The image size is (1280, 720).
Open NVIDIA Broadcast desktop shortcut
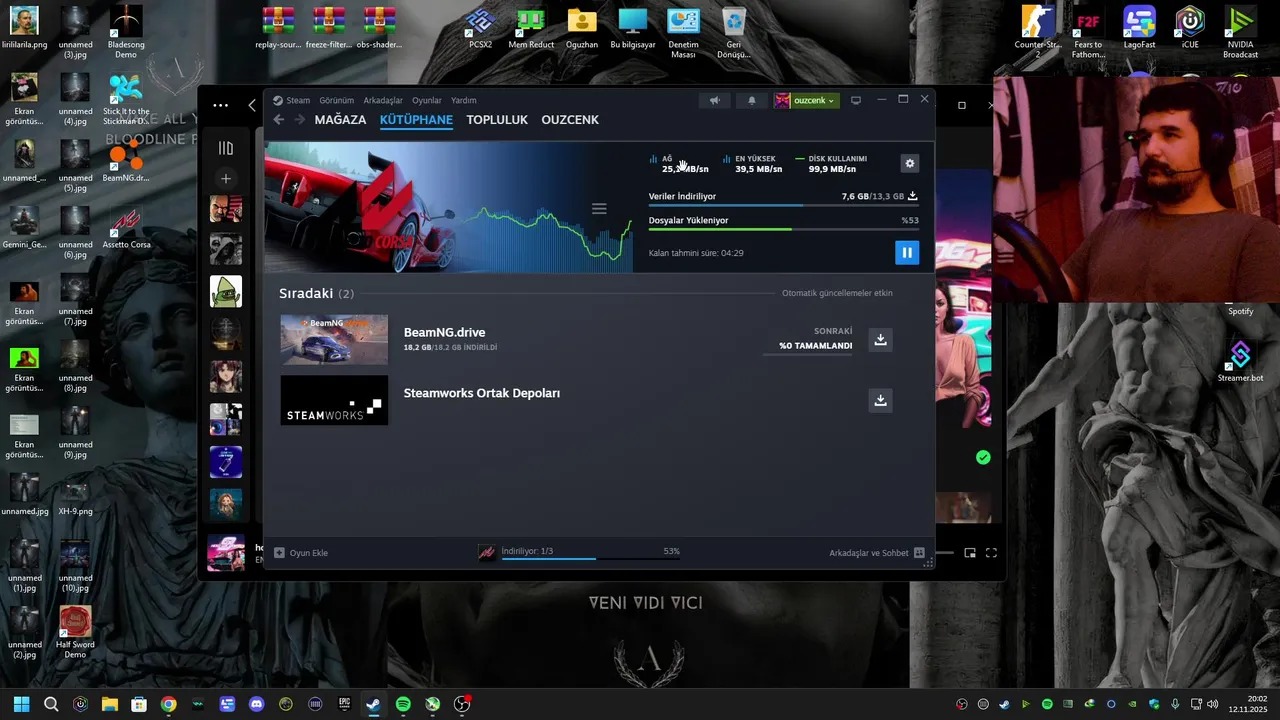[1240, 32]
